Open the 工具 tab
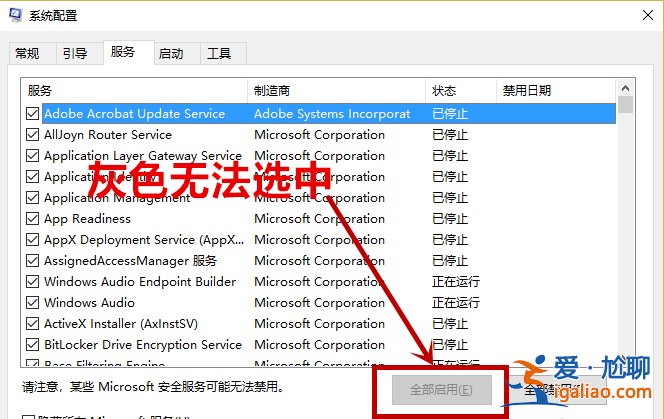The height and width of the screenshot is (419, 664). (223, 53)
